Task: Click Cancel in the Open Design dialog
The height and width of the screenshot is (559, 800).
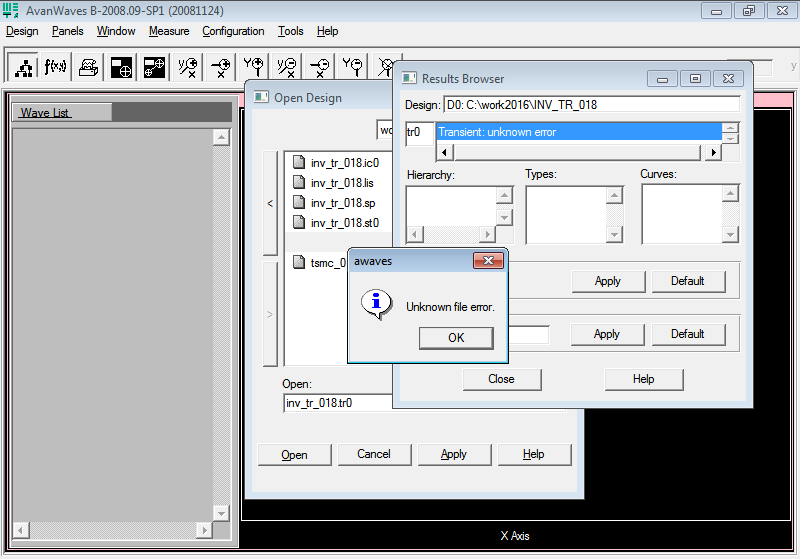Action: tap(374, 454)
